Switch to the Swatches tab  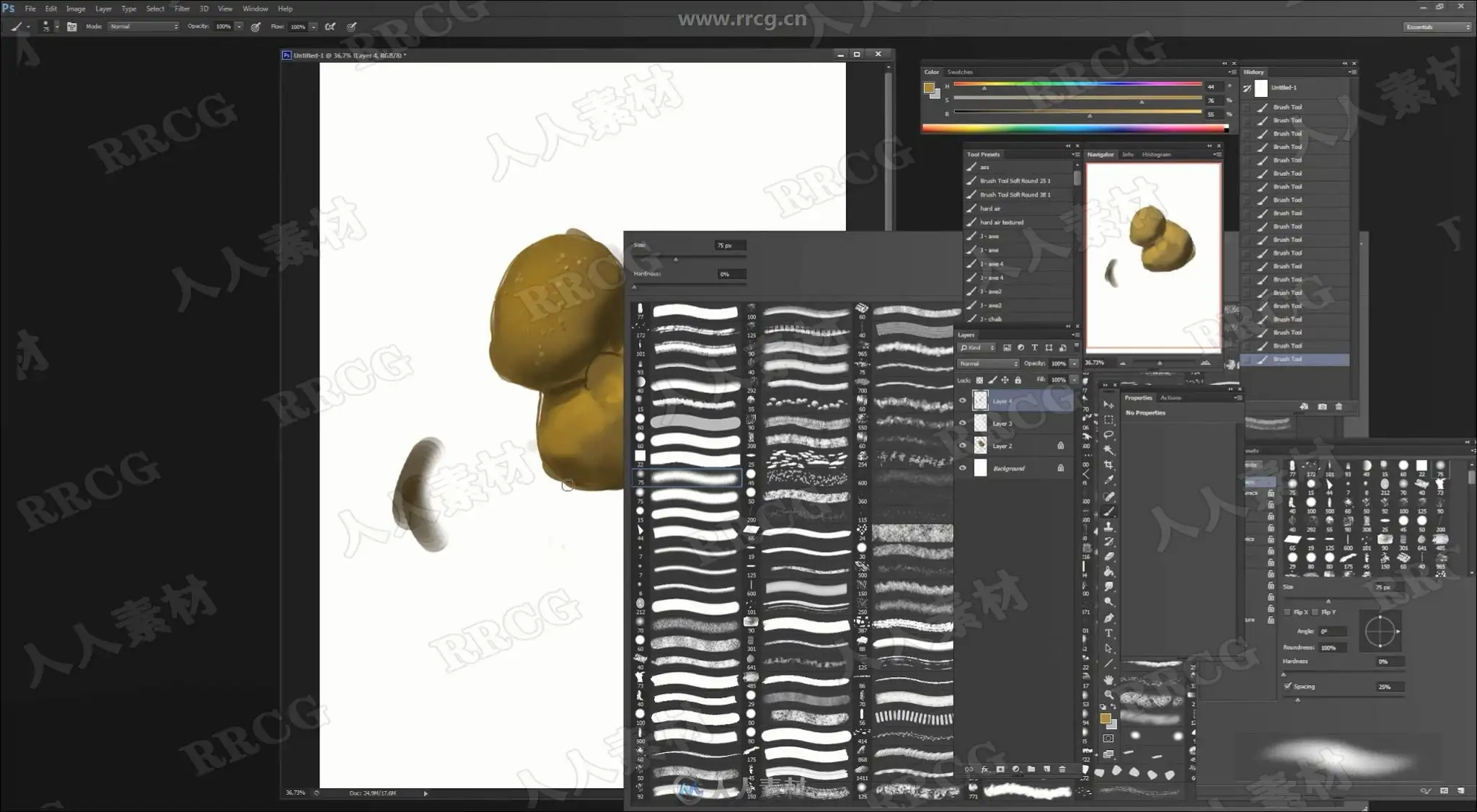click(x=959, y=72)
